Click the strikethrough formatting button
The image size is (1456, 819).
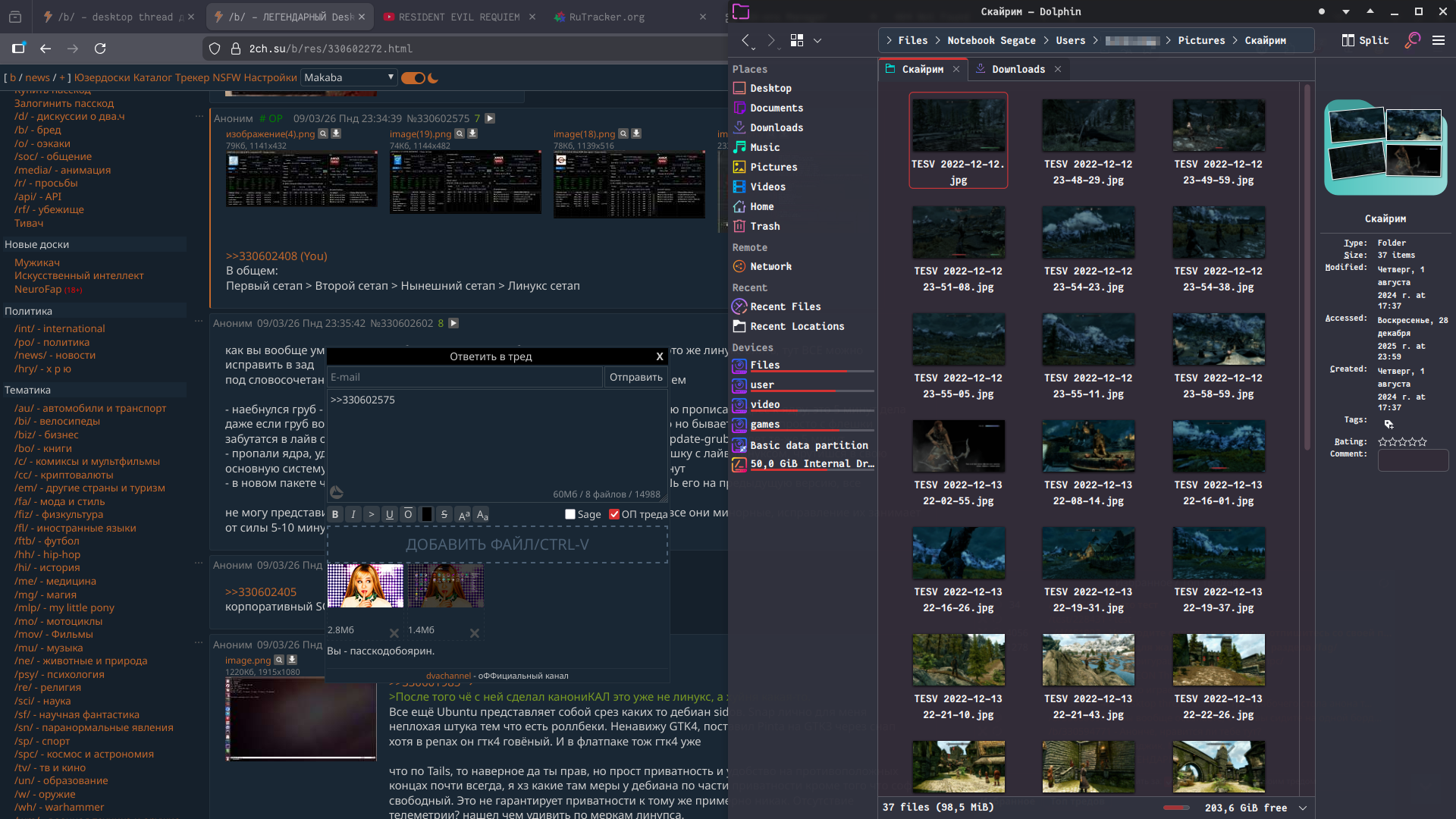(444, 514)
